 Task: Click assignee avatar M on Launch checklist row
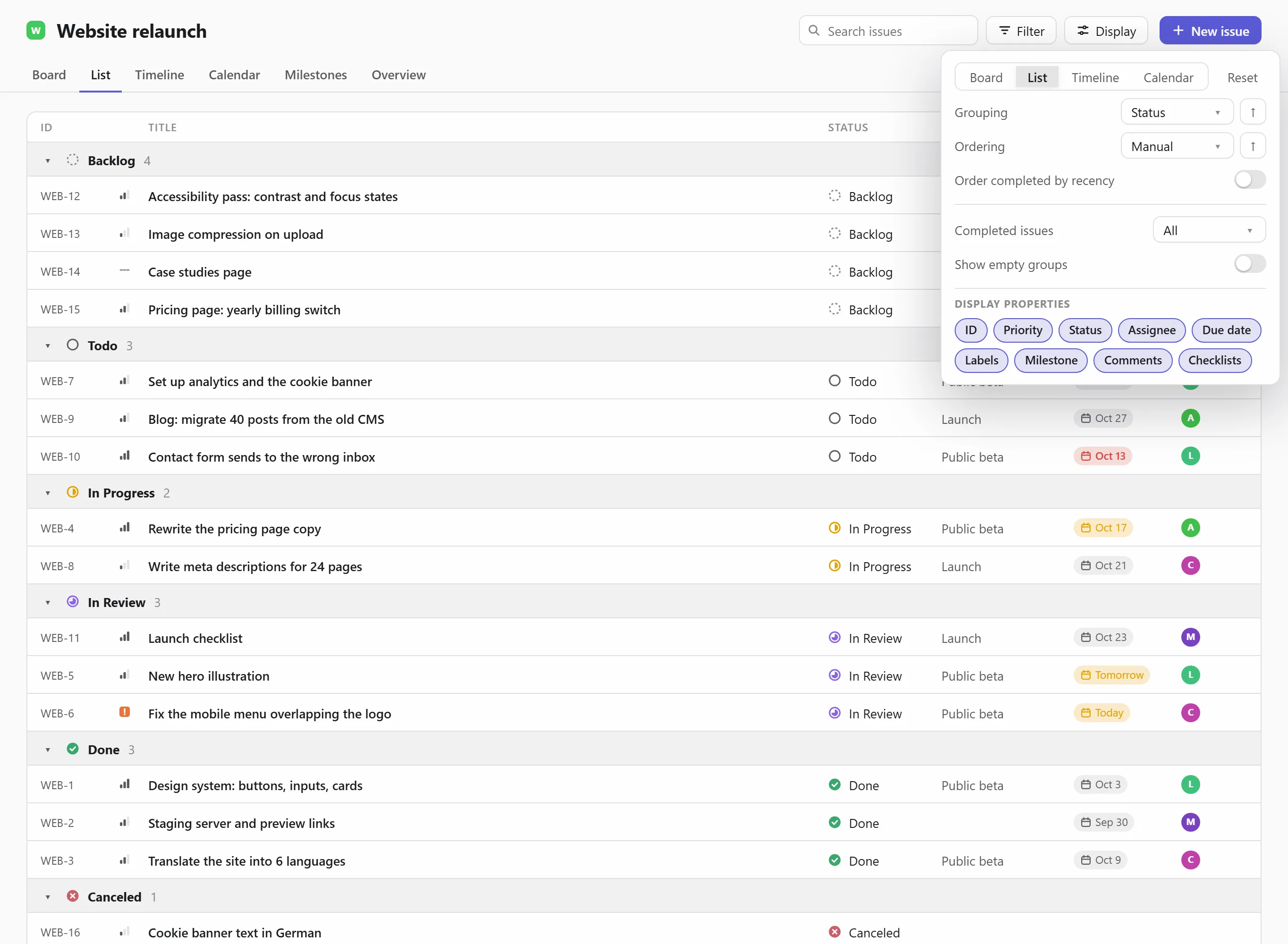(x=1190, y=637)
